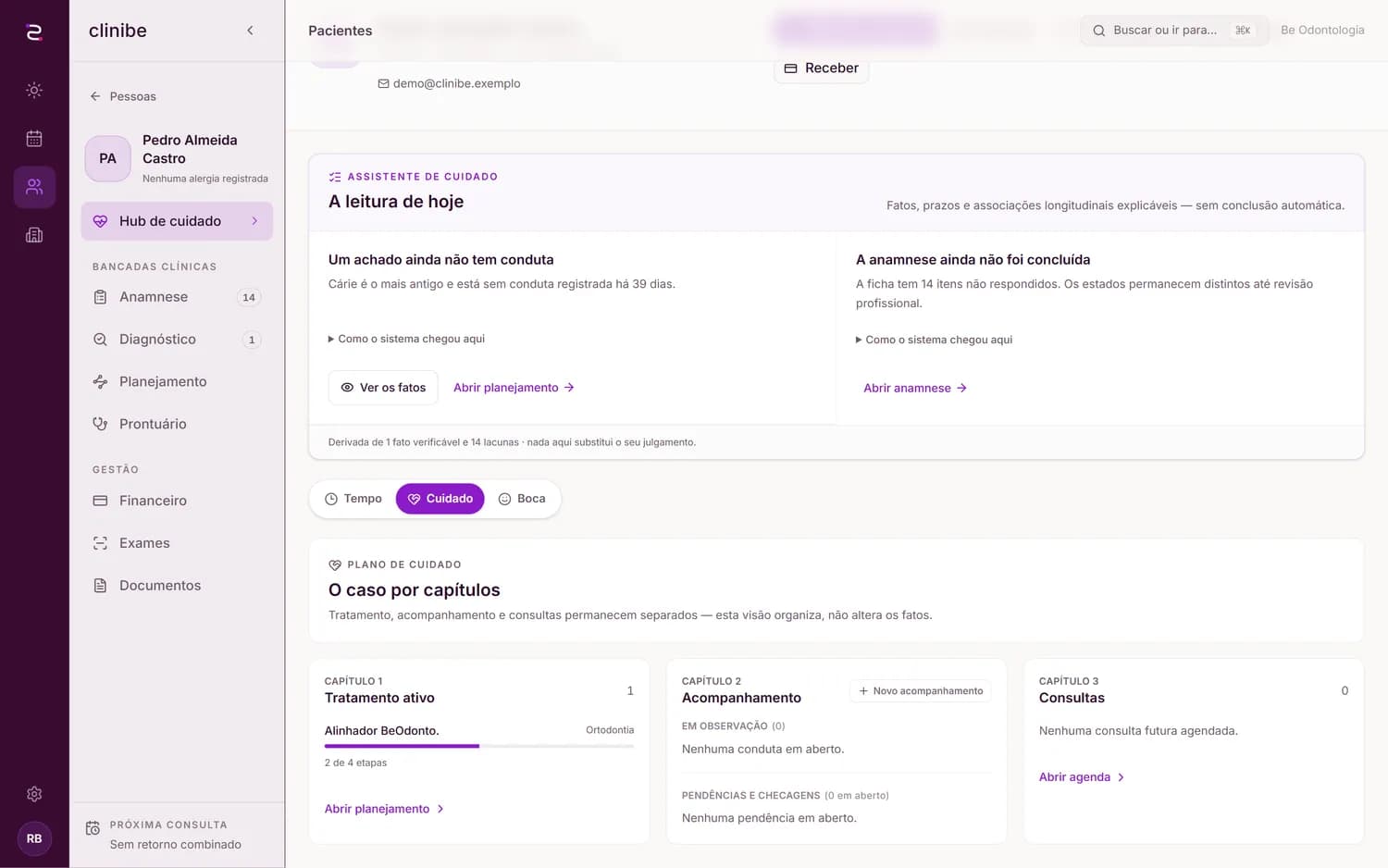Follow Abrir planejamento link in the assistant card
Viewport: 1388px width, 868px height.
pos(514,388)
